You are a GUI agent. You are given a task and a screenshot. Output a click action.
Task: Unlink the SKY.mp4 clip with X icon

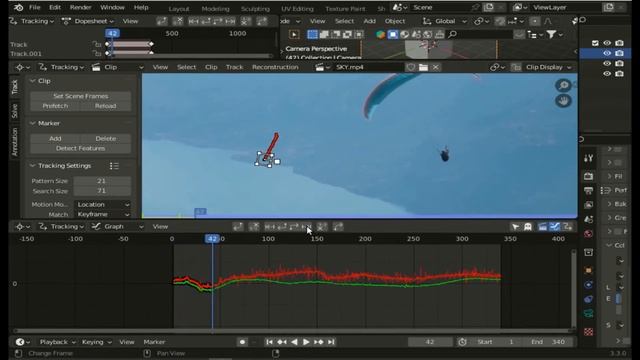[x=436, y=67]
